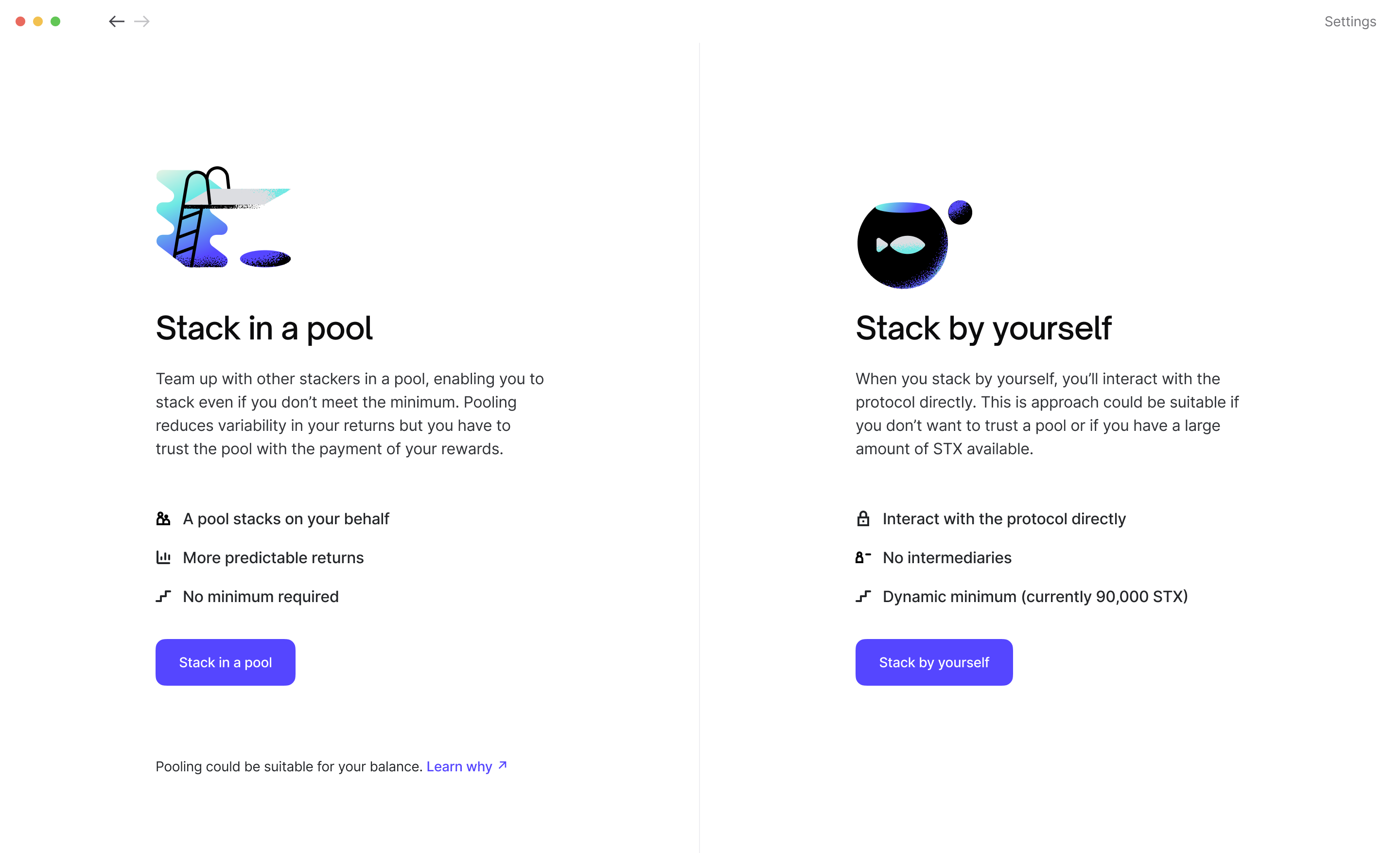Click the 'No minimum required' text
This screenshot has width=1400, height=853.
(261, 597)
